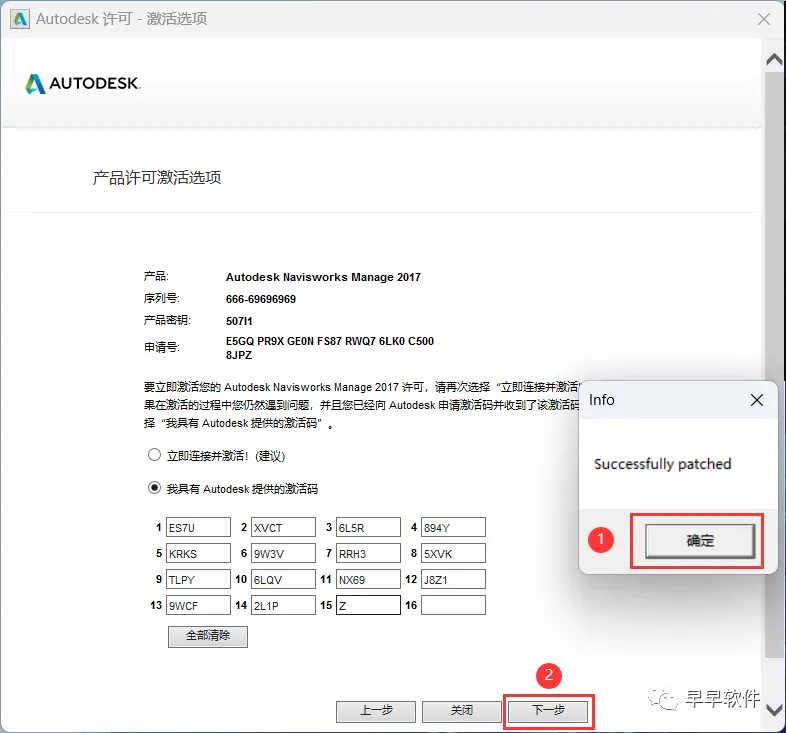Click scrollbar down arrow
The width and height of the screenshot is (786, 733).
(x=774, y=710)
